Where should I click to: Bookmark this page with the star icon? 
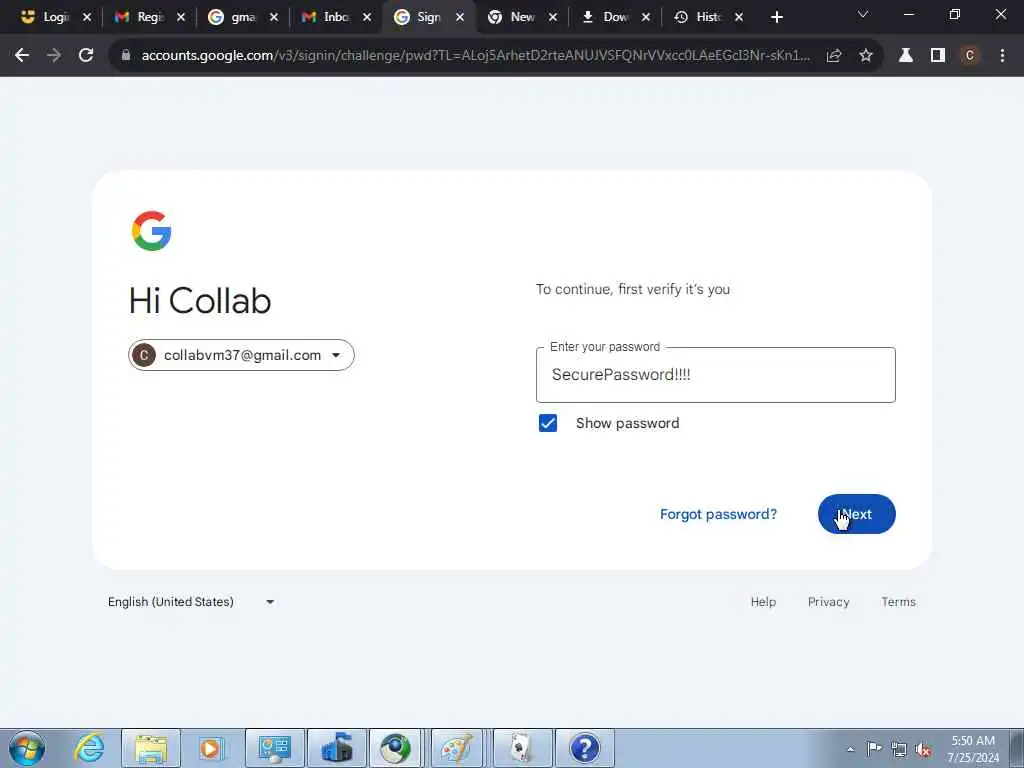coord(866,56)
